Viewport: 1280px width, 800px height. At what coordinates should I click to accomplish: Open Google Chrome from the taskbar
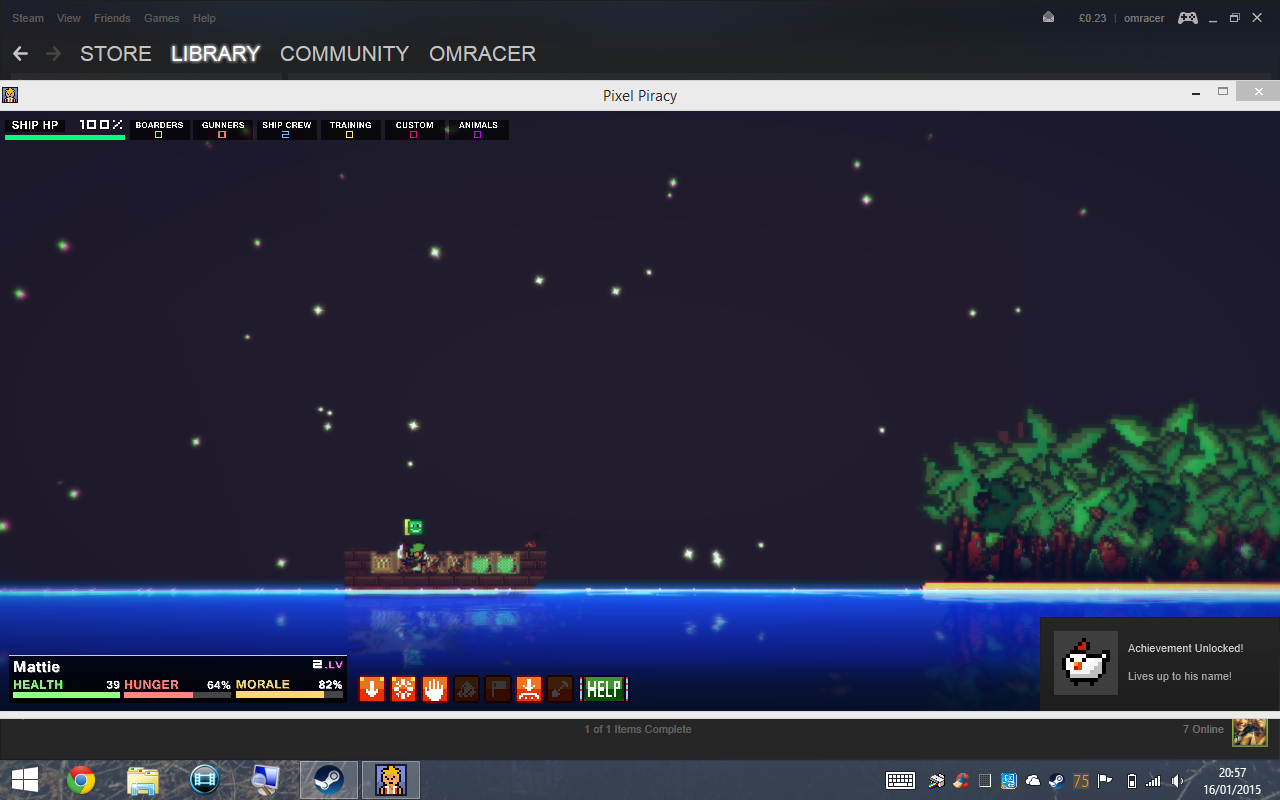81,780
